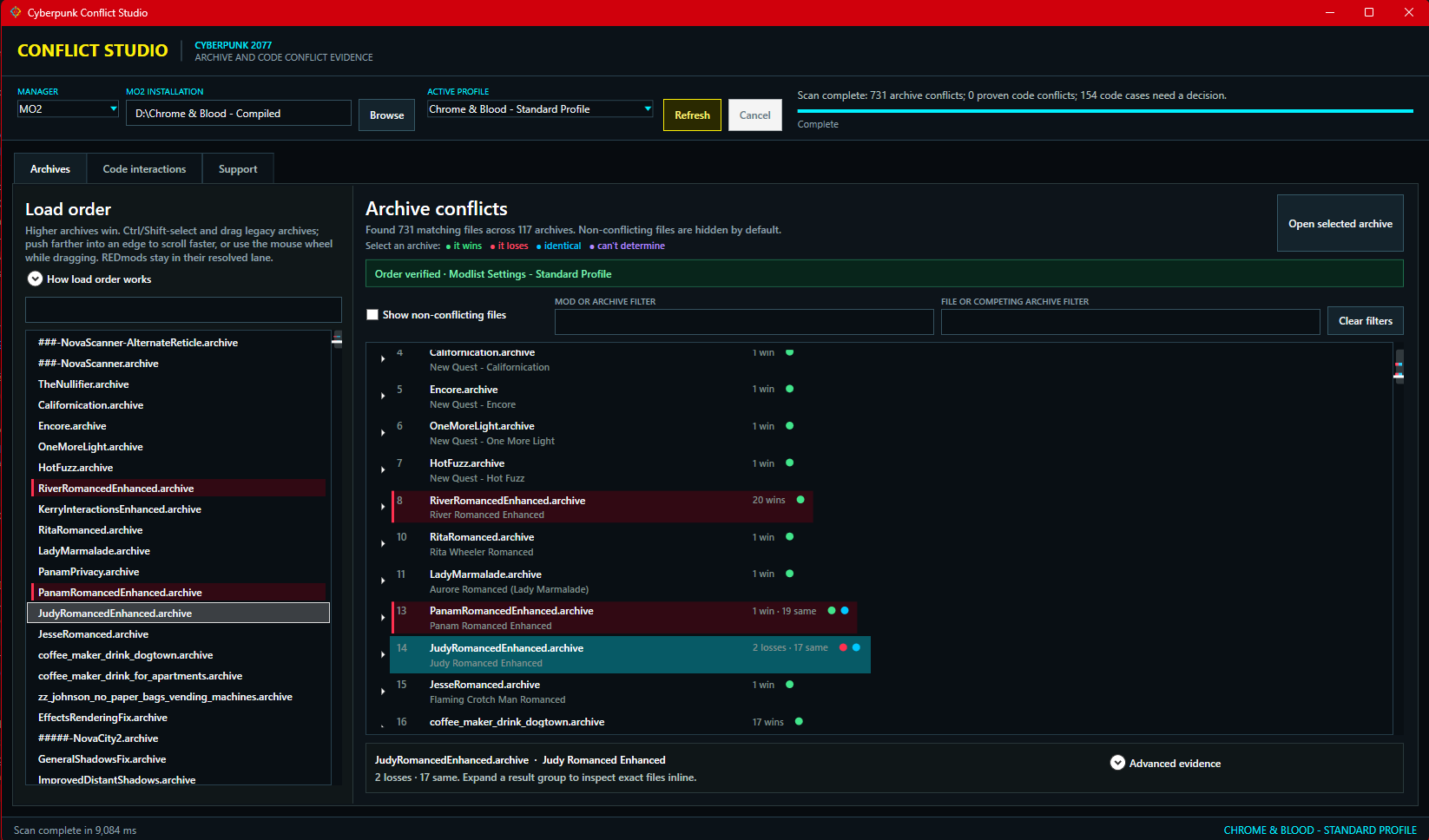Click the green status dot in OneMoreLight.archive conflict row
1429x840 pixels.
(789, 425)
